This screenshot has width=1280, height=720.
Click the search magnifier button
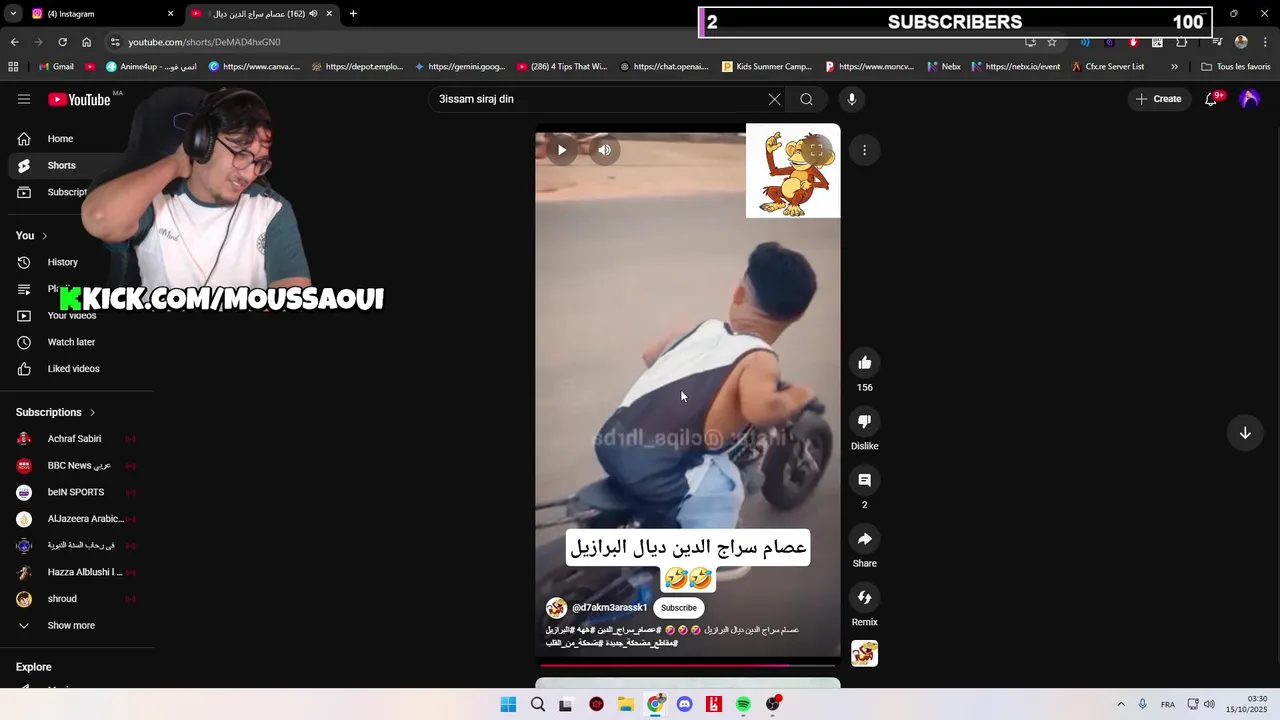click(806, 99)
